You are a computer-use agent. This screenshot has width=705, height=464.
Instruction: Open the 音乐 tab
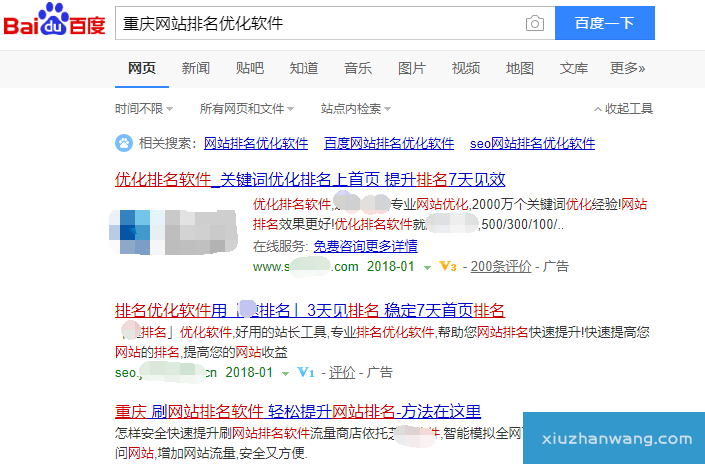click(358, 68)
